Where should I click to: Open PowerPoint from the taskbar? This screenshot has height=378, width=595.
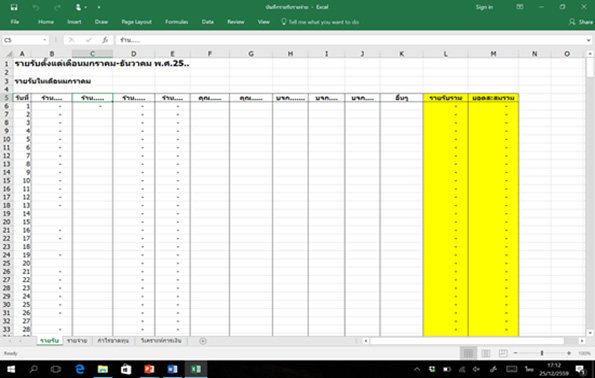click(149, 369)
